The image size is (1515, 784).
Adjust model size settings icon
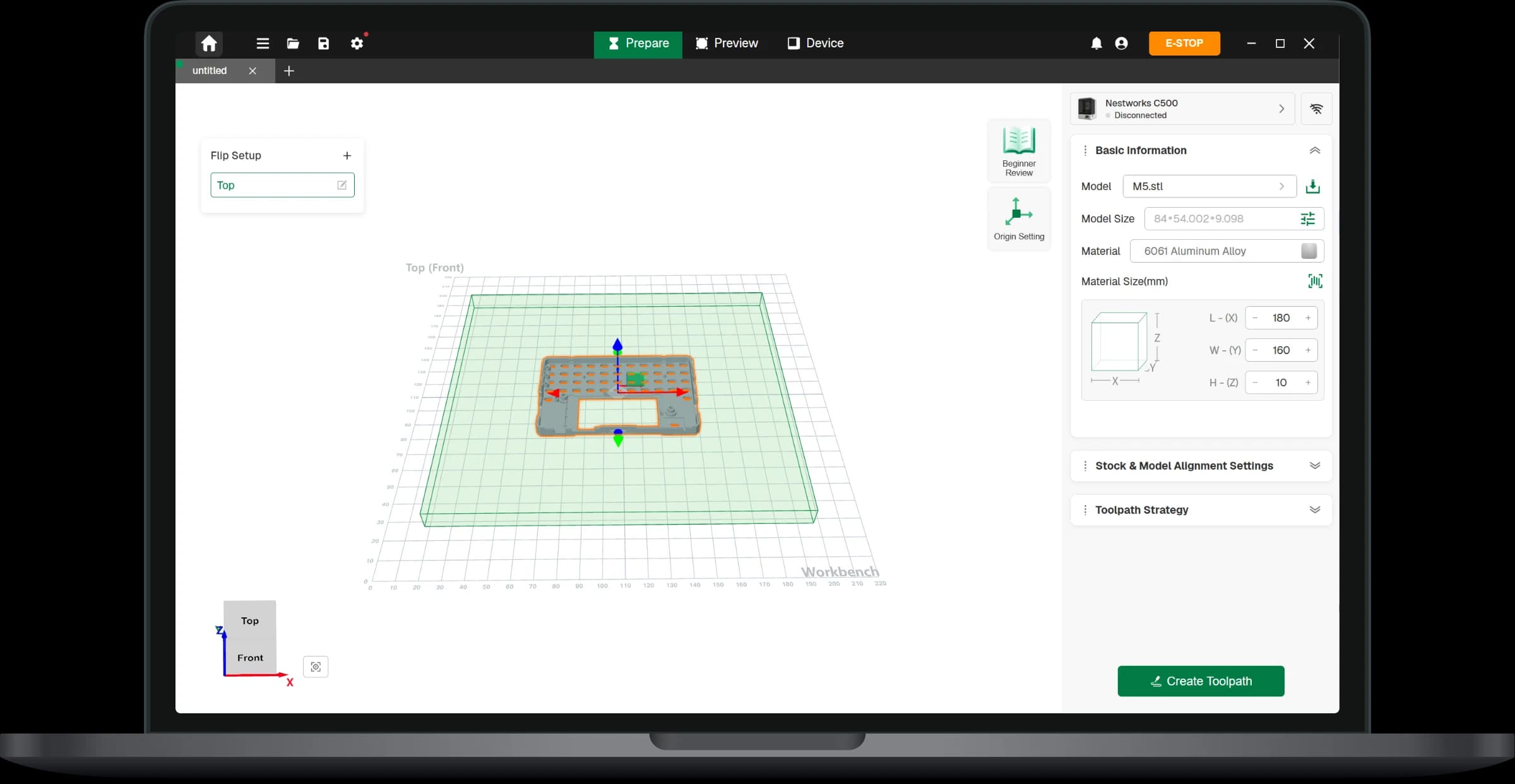tap(1308, 218)
